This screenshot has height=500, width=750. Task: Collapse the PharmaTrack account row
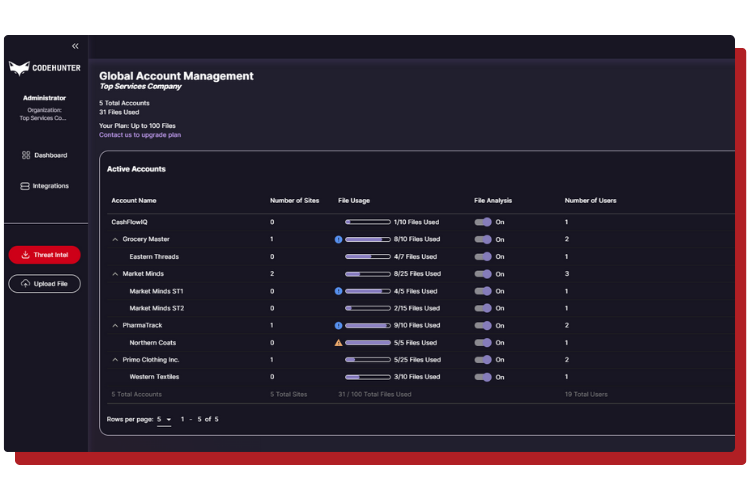coord(115,325)
